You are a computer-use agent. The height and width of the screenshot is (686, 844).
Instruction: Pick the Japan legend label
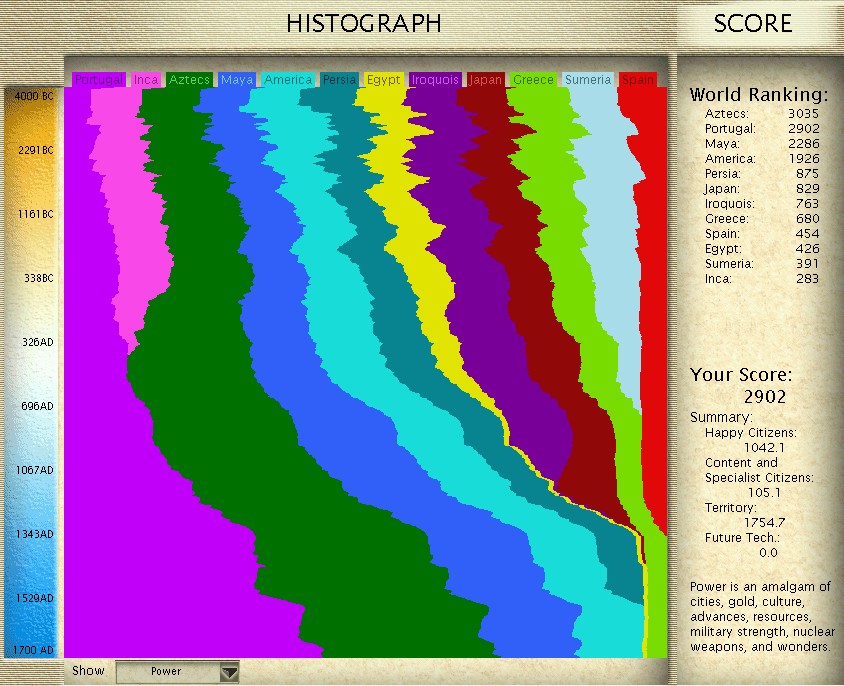[x=486, y=80]
